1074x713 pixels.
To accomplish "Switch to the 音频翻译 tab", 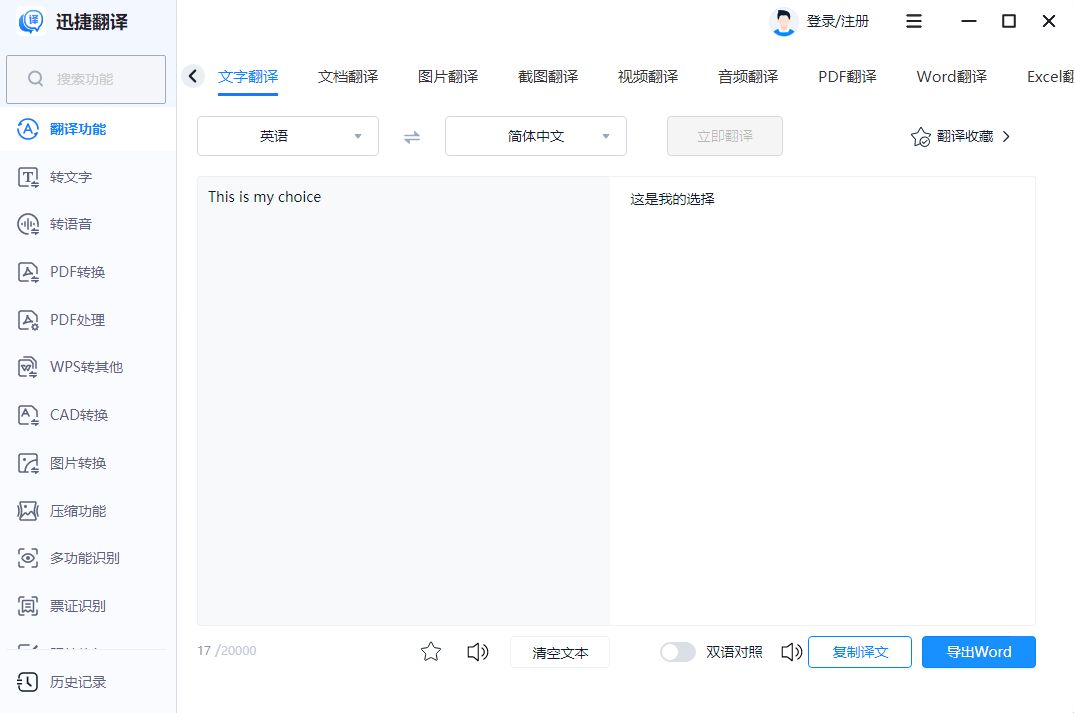I will tap(748, 77).
